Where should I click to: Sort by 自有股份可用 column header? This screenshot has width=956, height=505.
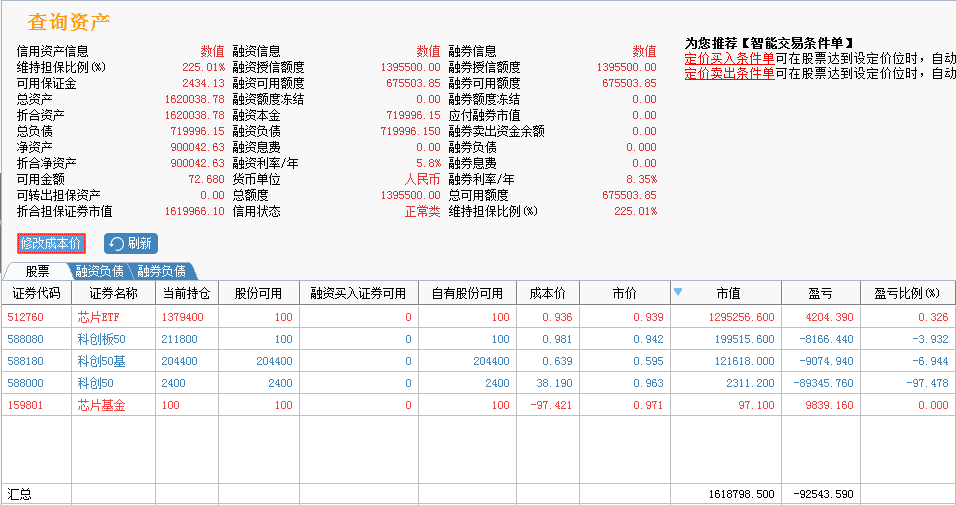[x=467, y=293]
